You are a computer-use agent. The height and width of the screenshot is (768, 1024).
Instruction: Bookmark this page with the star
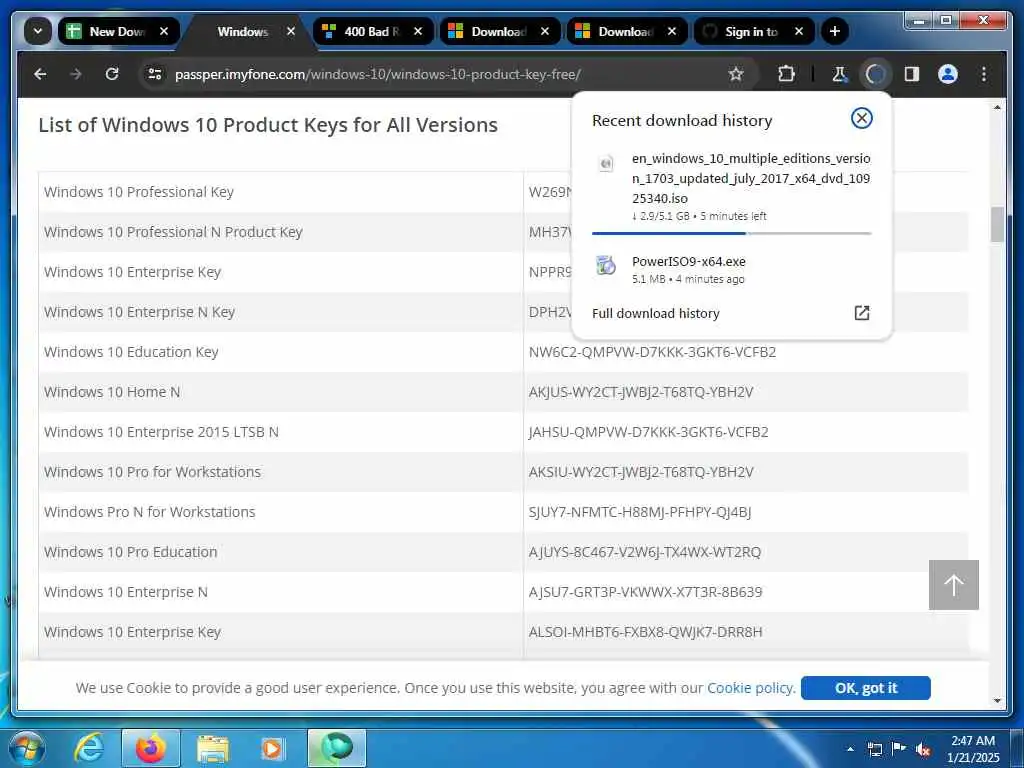click(736, 74)
